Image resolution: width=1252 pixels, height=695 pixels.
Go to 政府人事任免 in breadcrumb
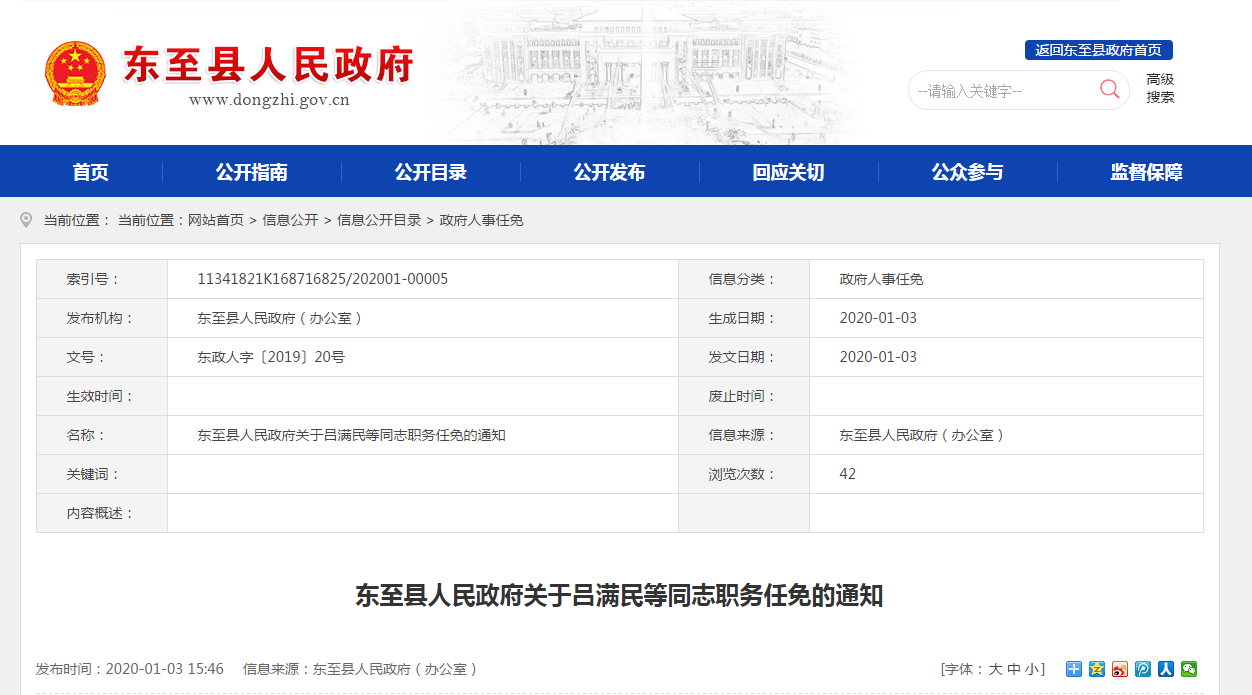pyautogui.click(x=482, y=220)
